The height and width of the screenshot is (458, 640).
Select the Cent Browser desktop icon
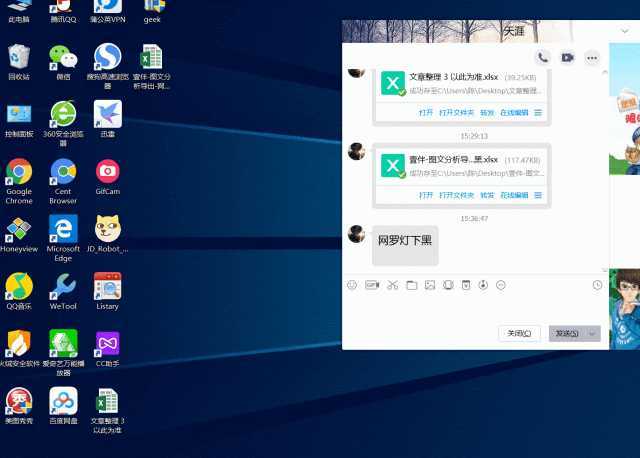coord(63,182)
